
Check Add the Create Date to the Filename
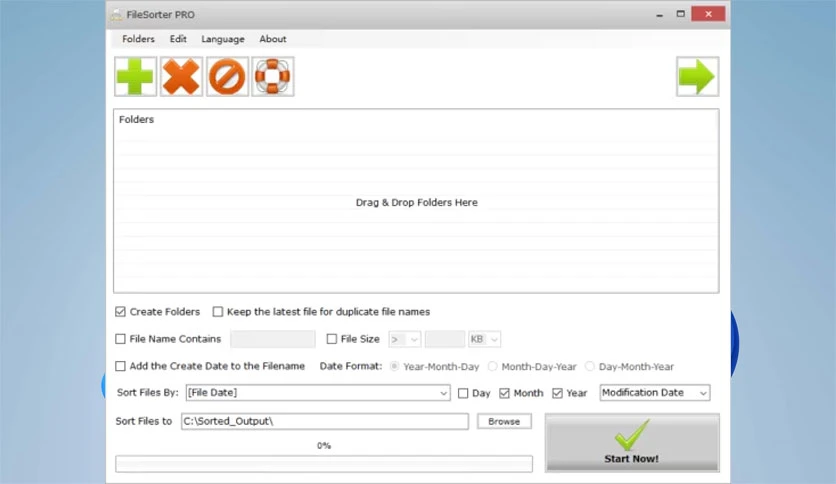[x=120, y=366]
